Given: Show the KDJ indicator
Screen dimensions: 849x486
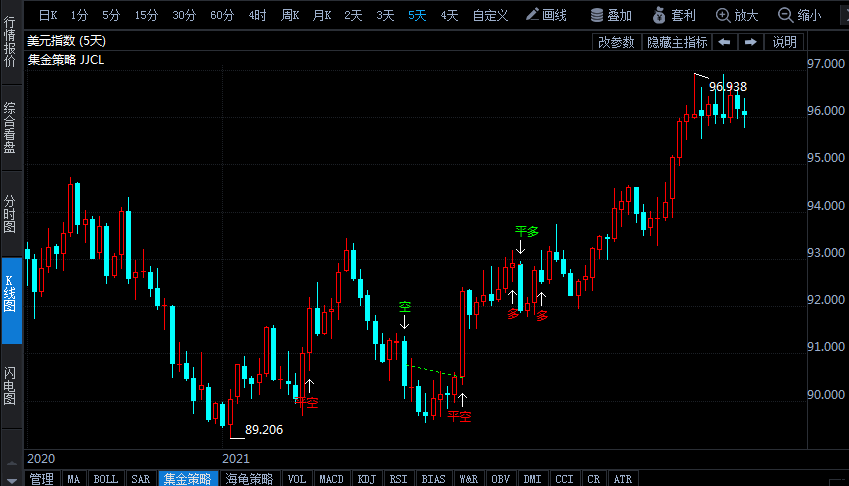Looking at the screenshot, I should point(367,479).
